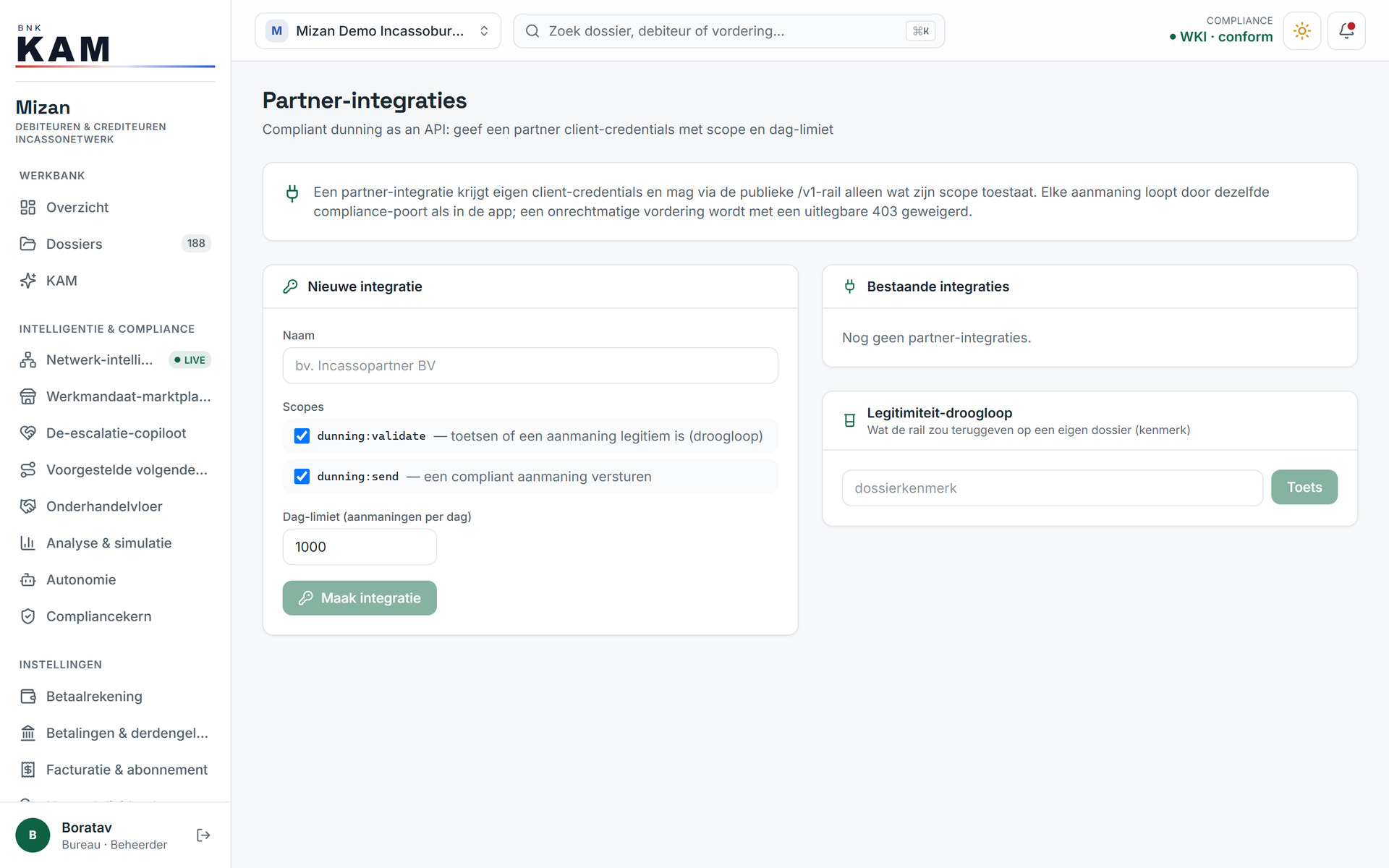Click the 188 dossiers count badge

pyautogui.click(x=196, y=244)
